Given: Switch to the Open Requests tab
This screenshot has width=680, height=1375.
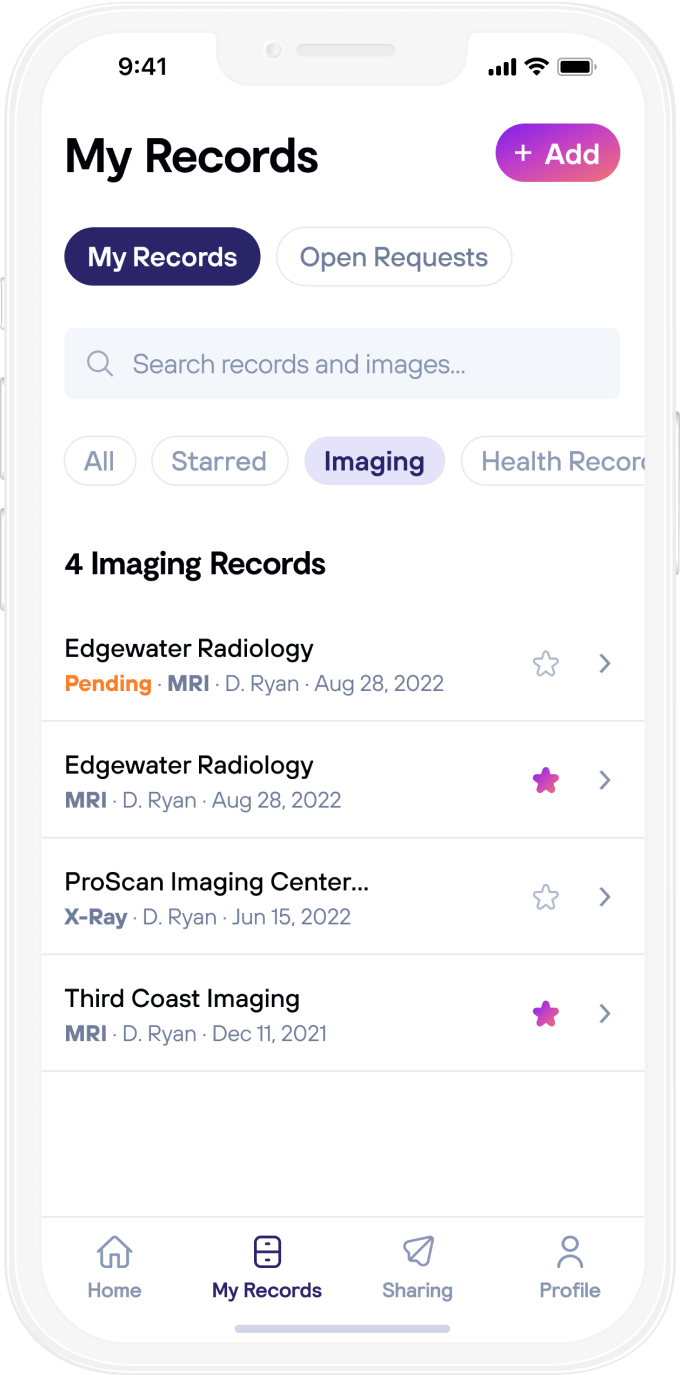Looking at the screenshot, I should (393, 257).
